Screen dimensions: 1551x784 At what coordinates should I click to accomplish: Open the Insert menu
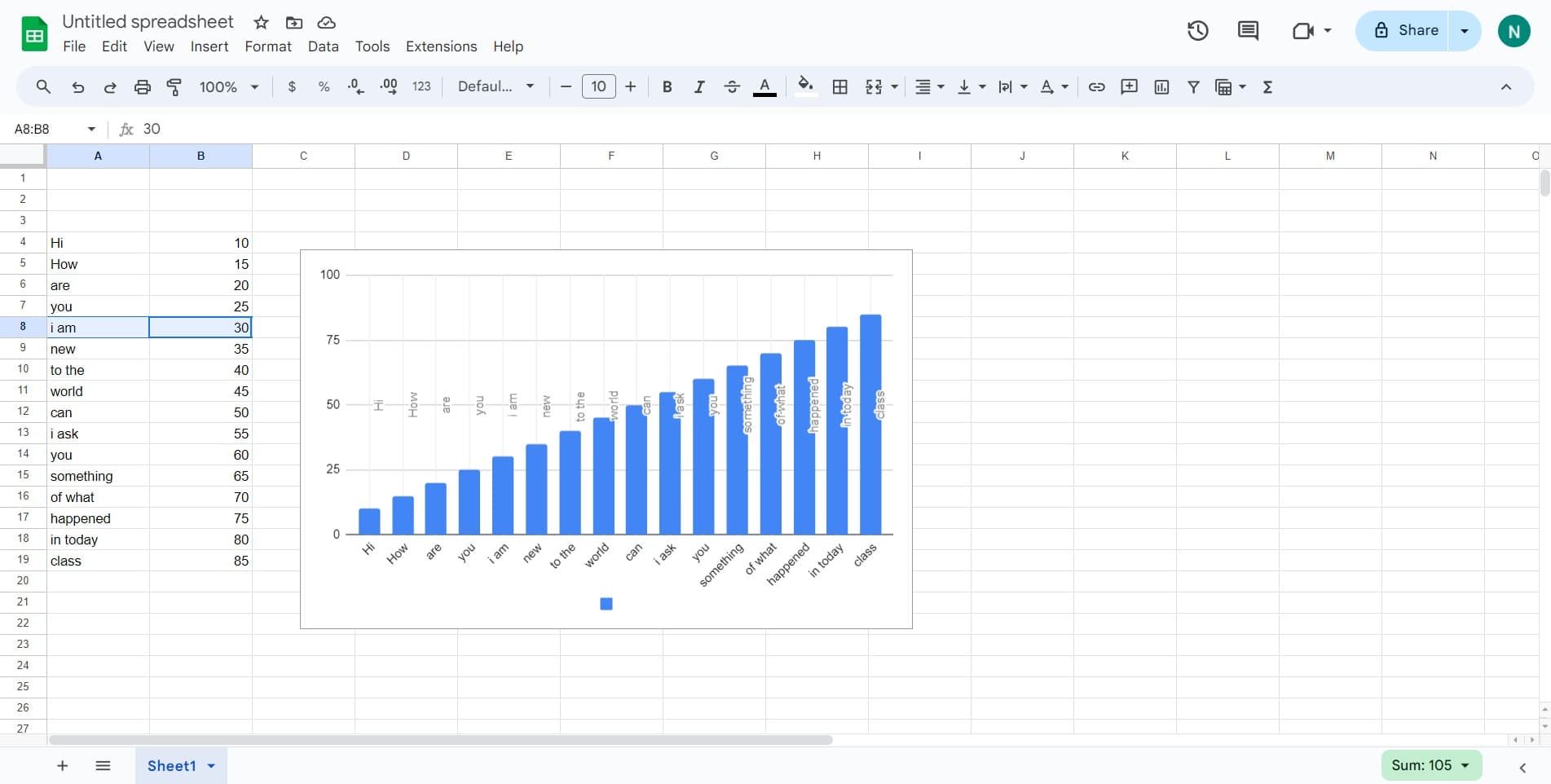209,46
